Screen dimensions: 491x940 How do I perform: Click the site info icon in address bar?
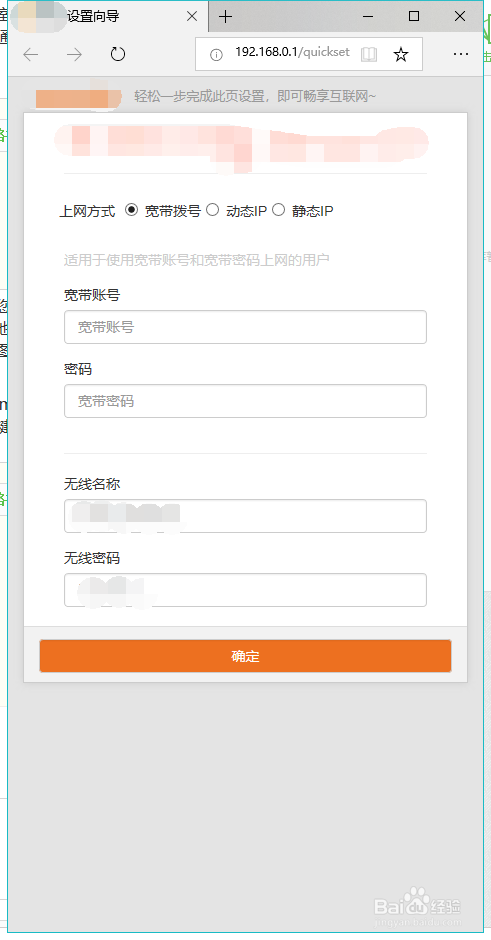coord(216,55)
